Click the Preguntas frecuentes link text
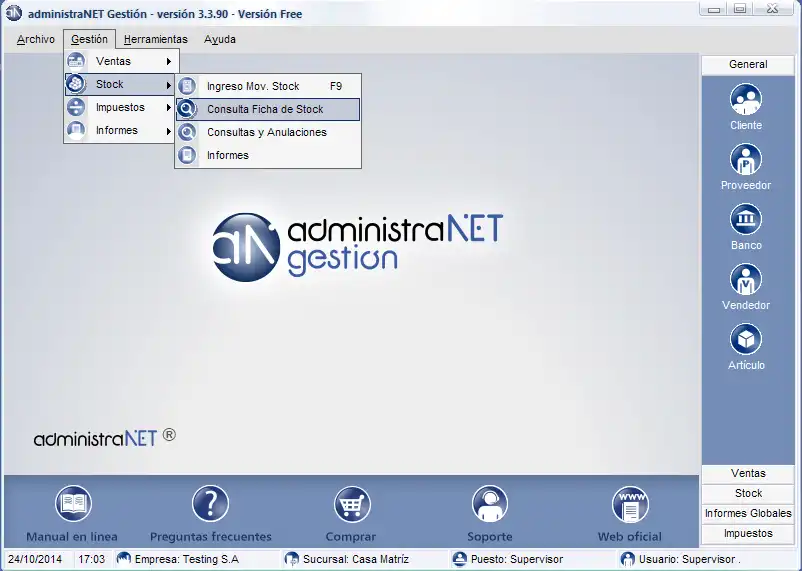Screen dimensions: 802x571 point(211,537)
